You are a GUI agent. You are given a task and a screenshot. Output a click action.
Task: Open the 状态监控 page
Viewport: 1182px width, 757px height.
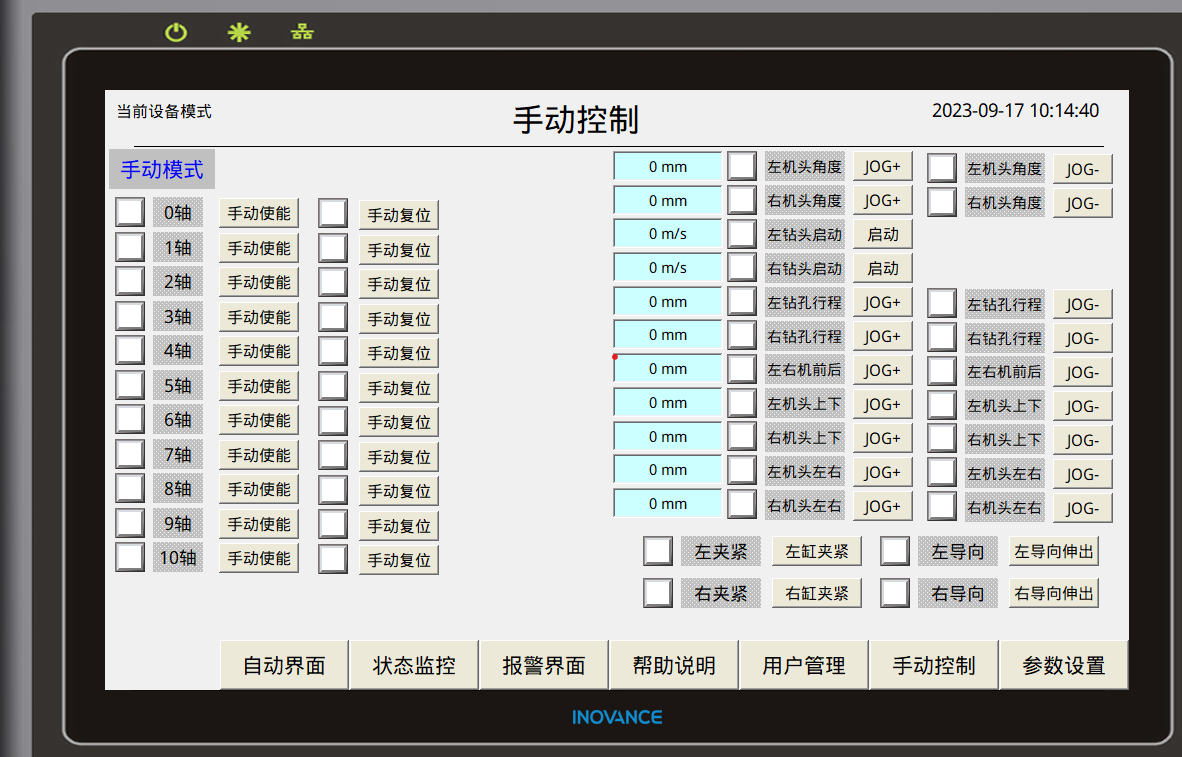(414, 665)
